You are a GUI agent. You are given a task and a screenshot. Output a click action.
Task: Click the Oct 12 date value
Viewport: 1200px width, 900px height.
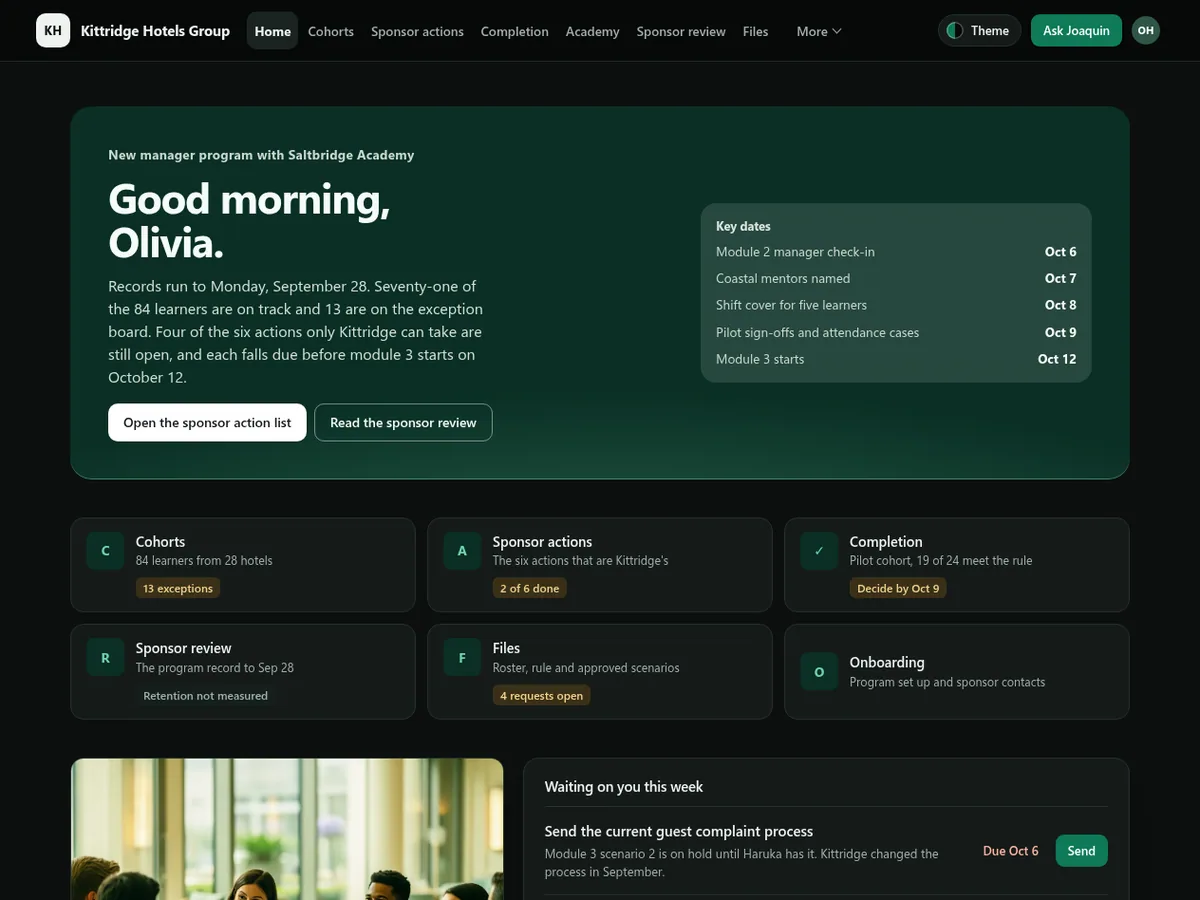point(1057,359)
